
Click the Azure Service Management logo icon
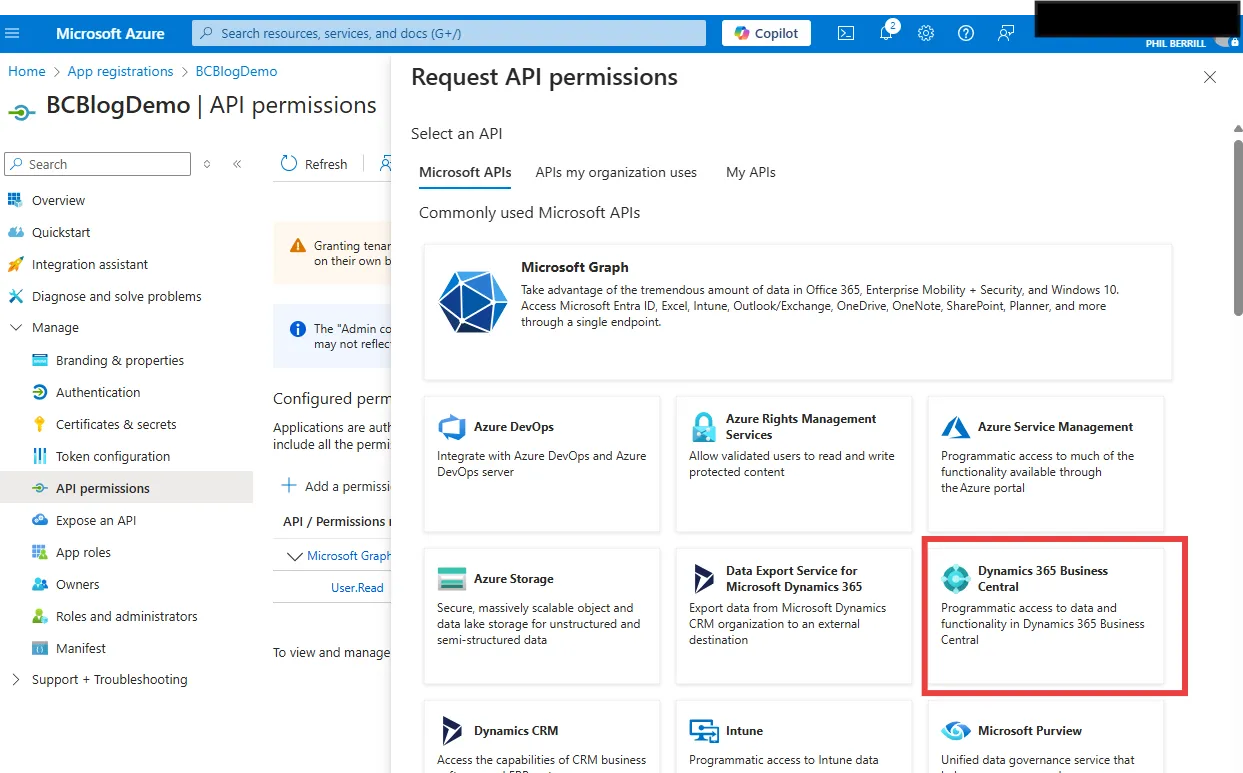956,427
